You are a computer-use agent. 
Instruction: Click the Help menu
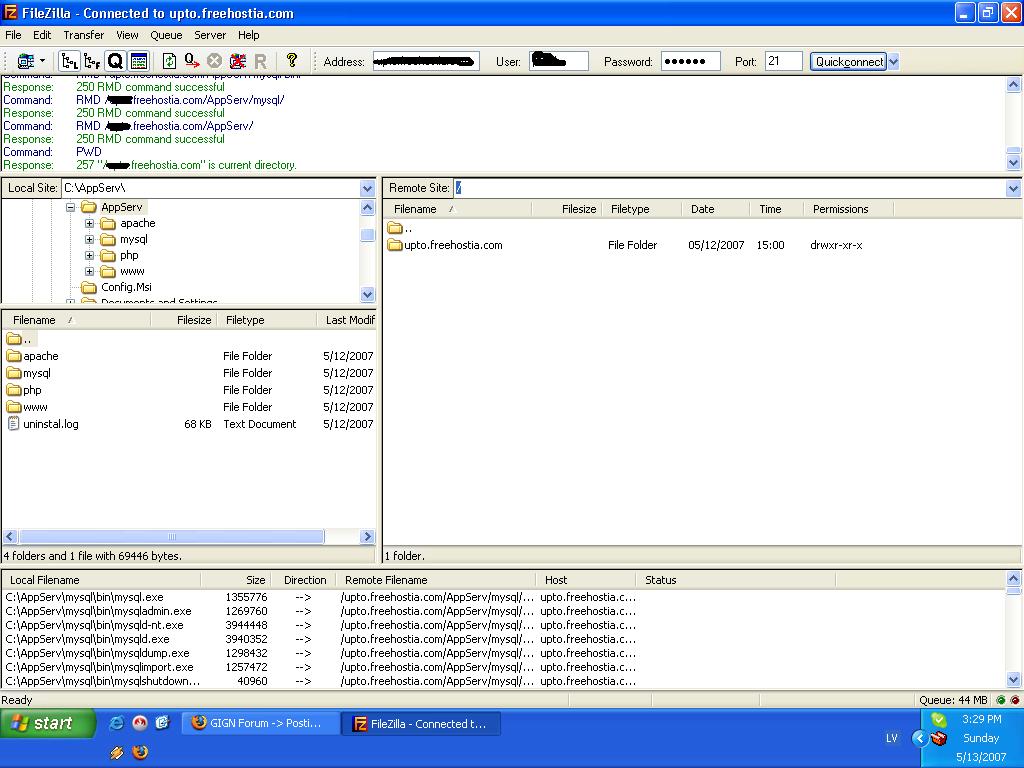point(248,35)
